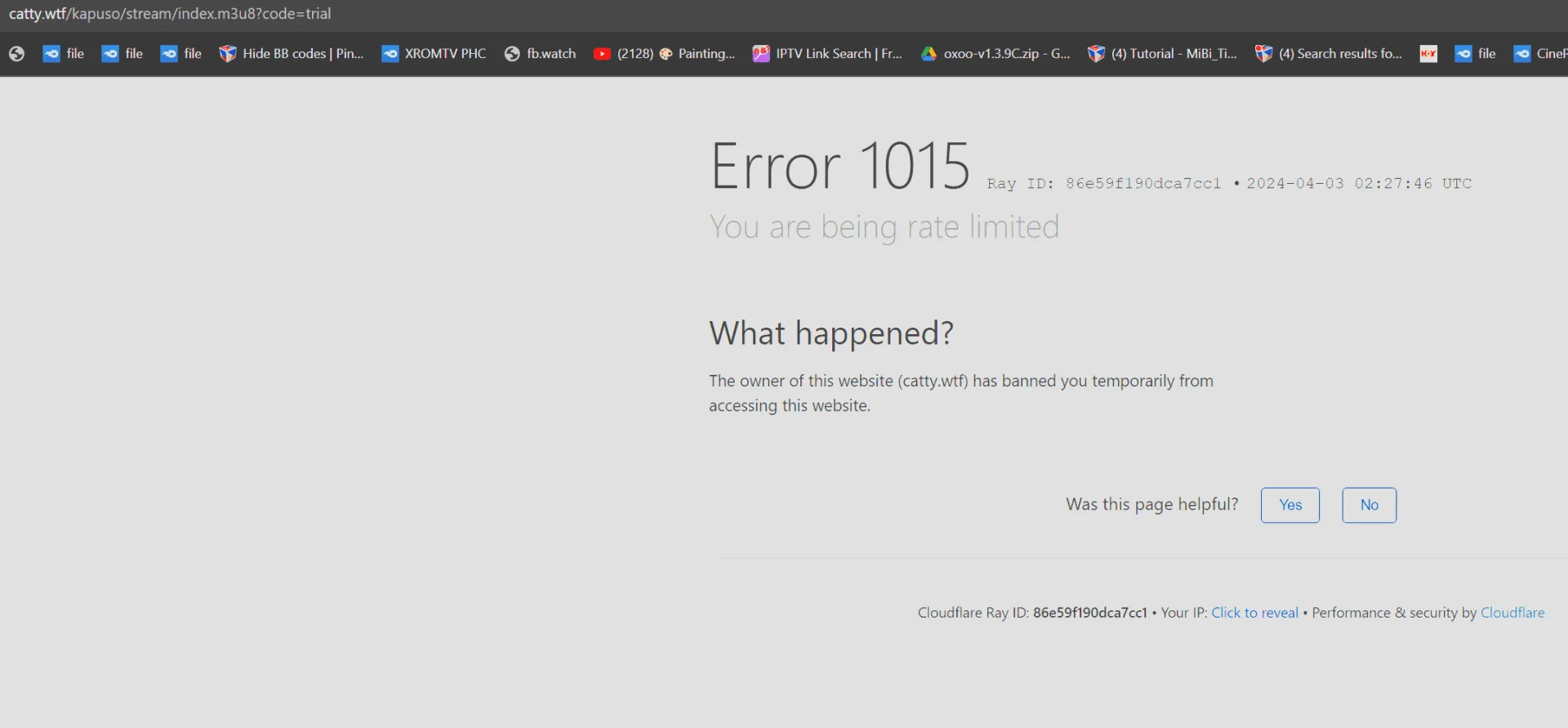Click the What happened? heading

coord(831,333)
